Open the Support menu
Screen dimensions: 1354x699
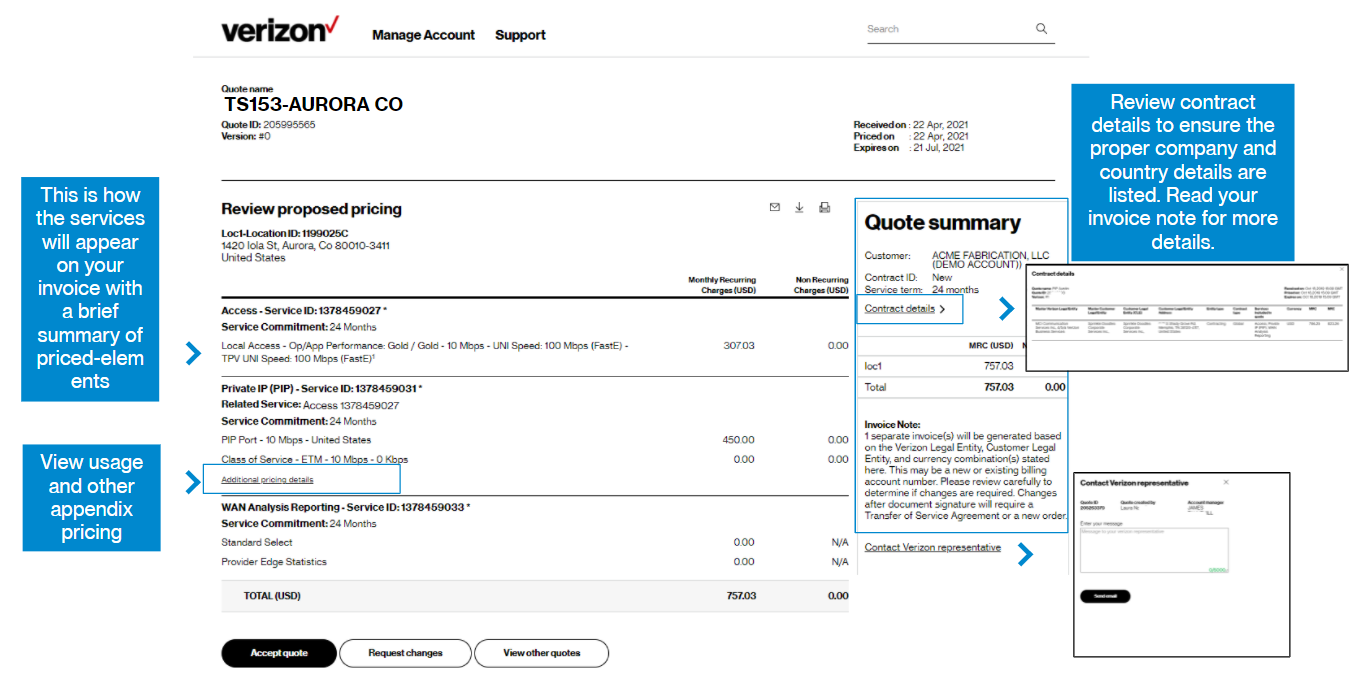pos(520,35)
